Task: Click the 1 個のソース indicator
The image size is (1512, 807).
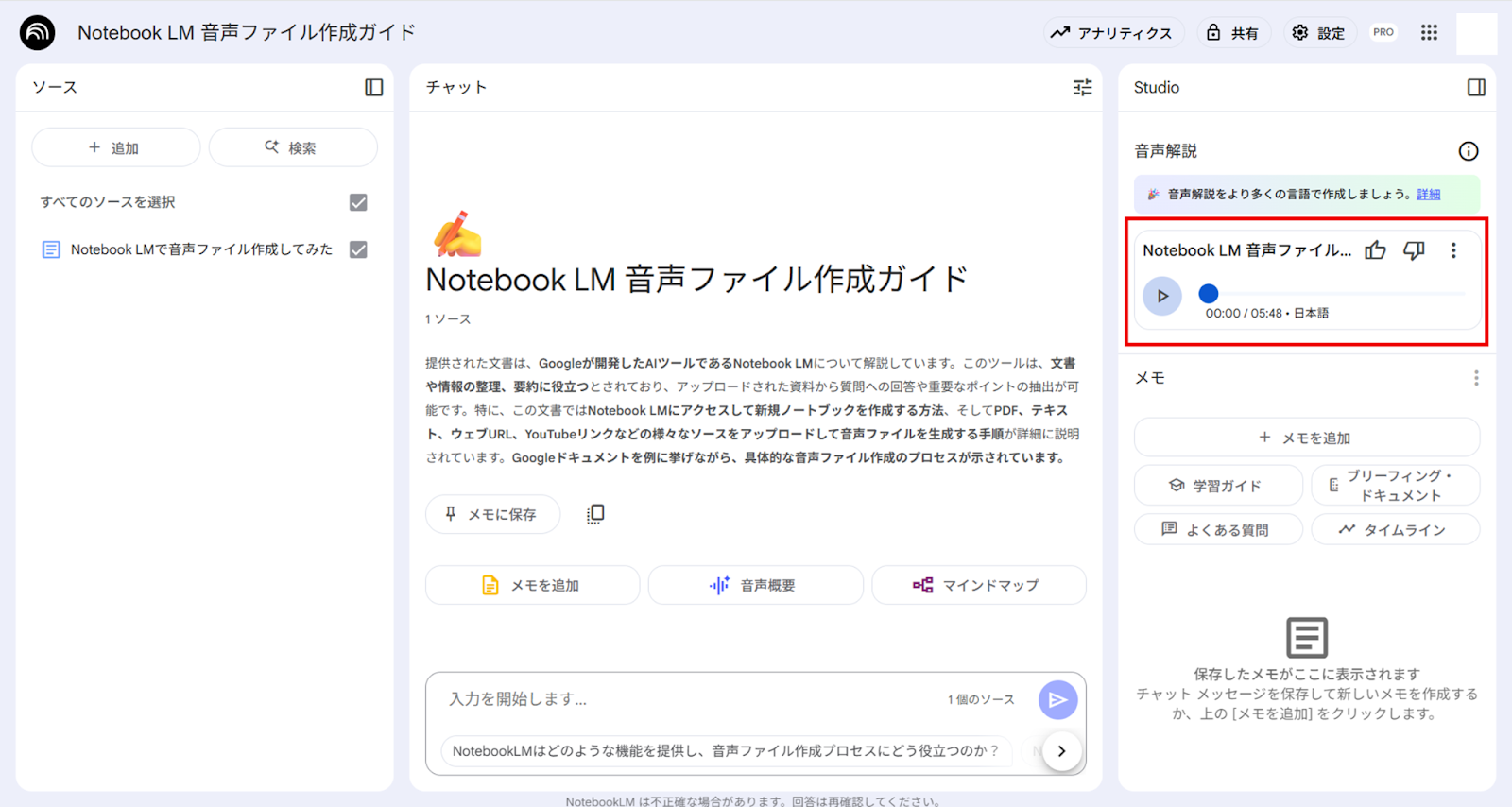Action: pyautogui.click(x=981, y=699)
